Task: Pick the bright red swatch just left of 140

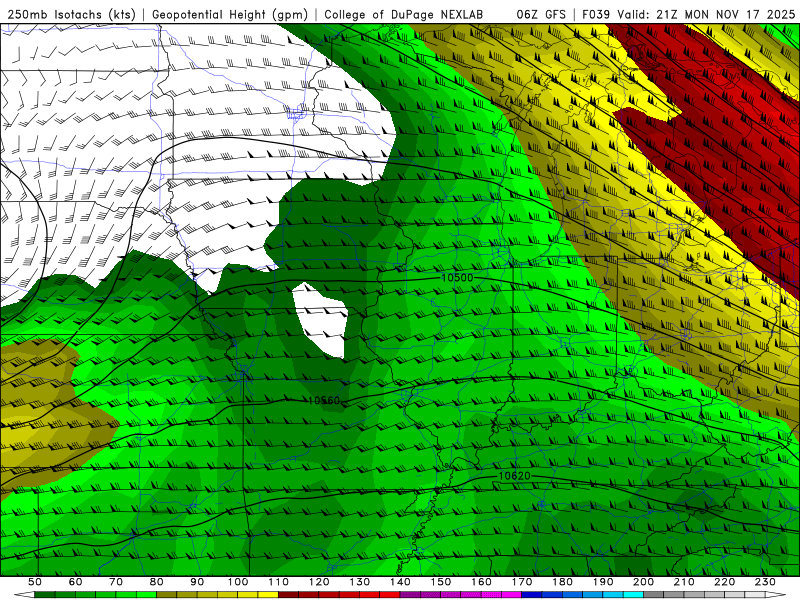Action: pos(390,595)
